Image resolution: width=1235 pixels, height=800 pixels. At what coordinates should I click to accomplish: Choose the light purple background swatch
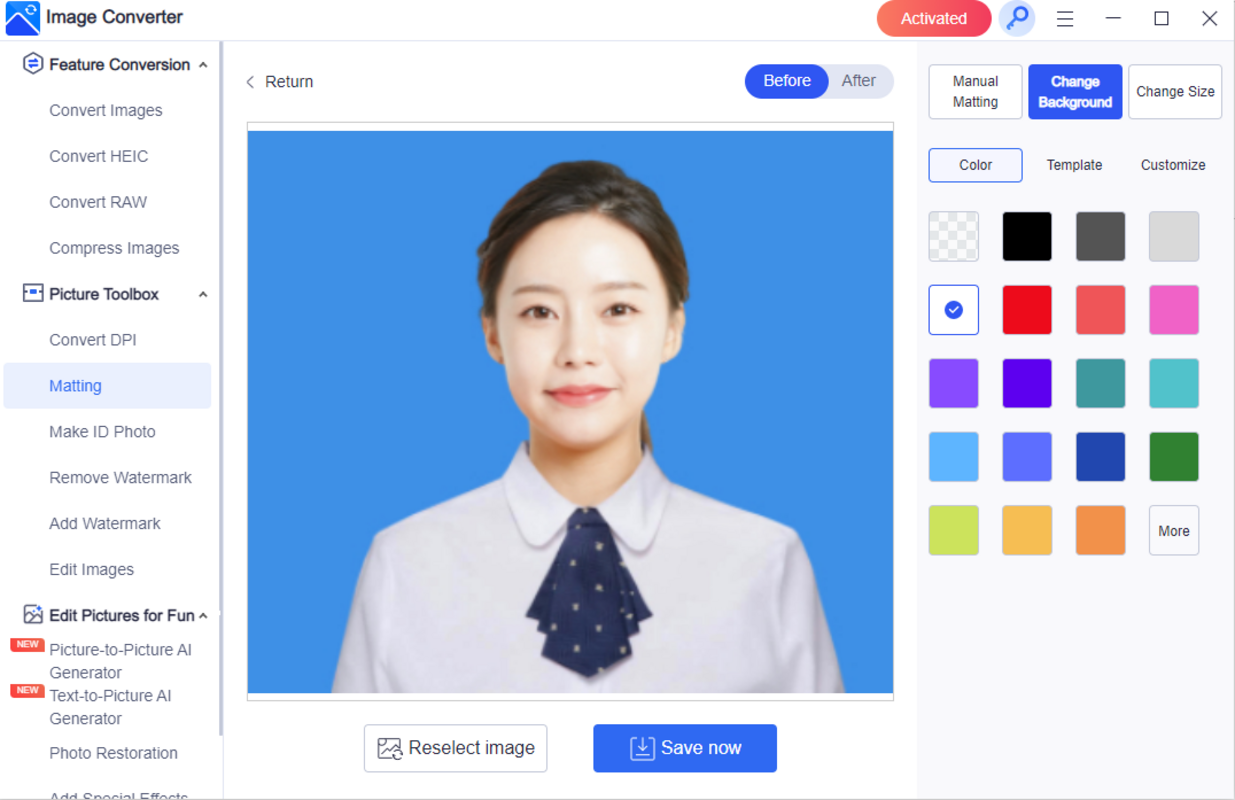click(x=953, y=383)
